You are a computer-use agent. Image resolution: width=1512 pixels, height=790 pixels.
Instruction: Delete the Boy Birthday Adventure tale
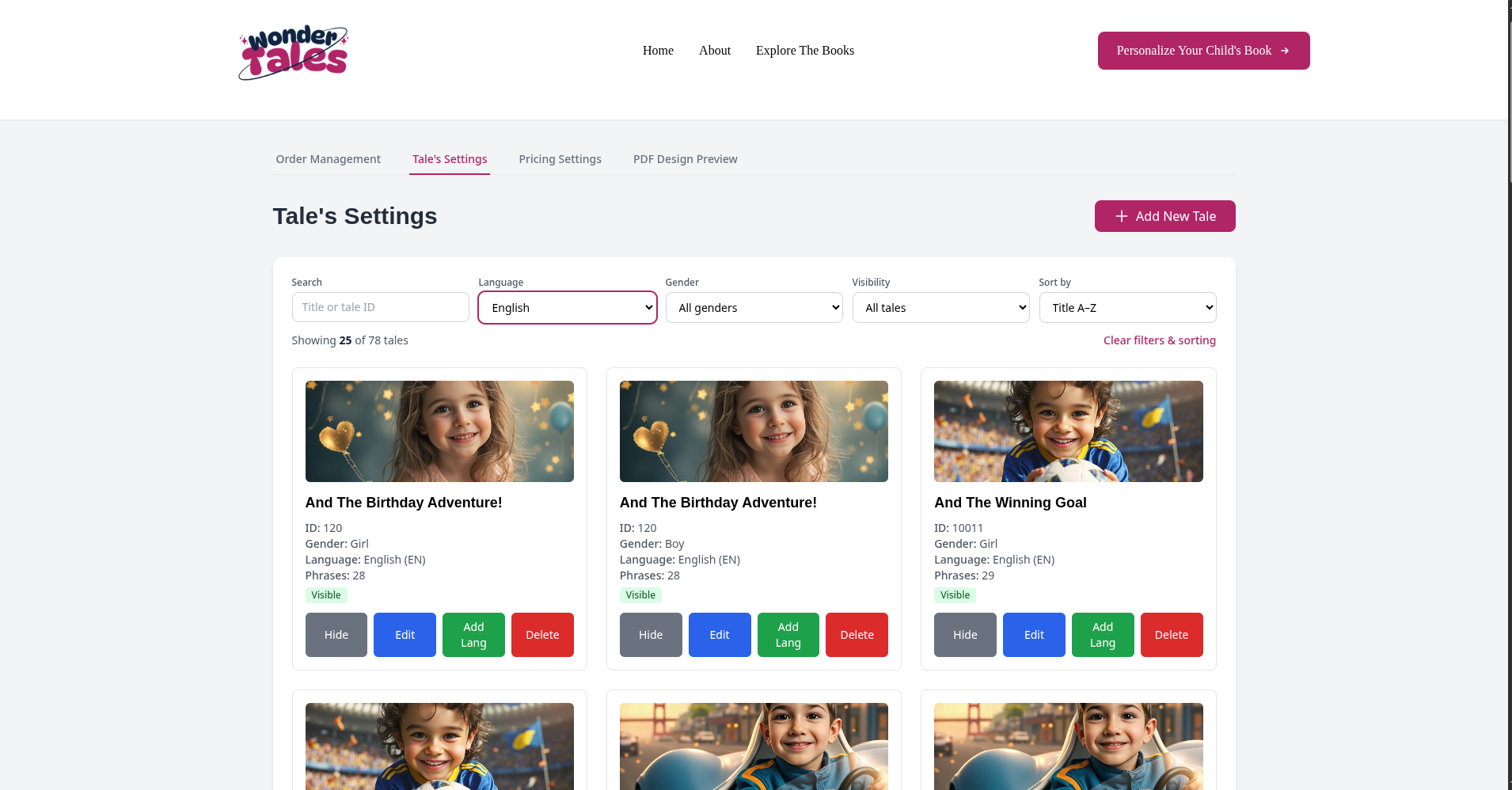(x=857, y=635)
